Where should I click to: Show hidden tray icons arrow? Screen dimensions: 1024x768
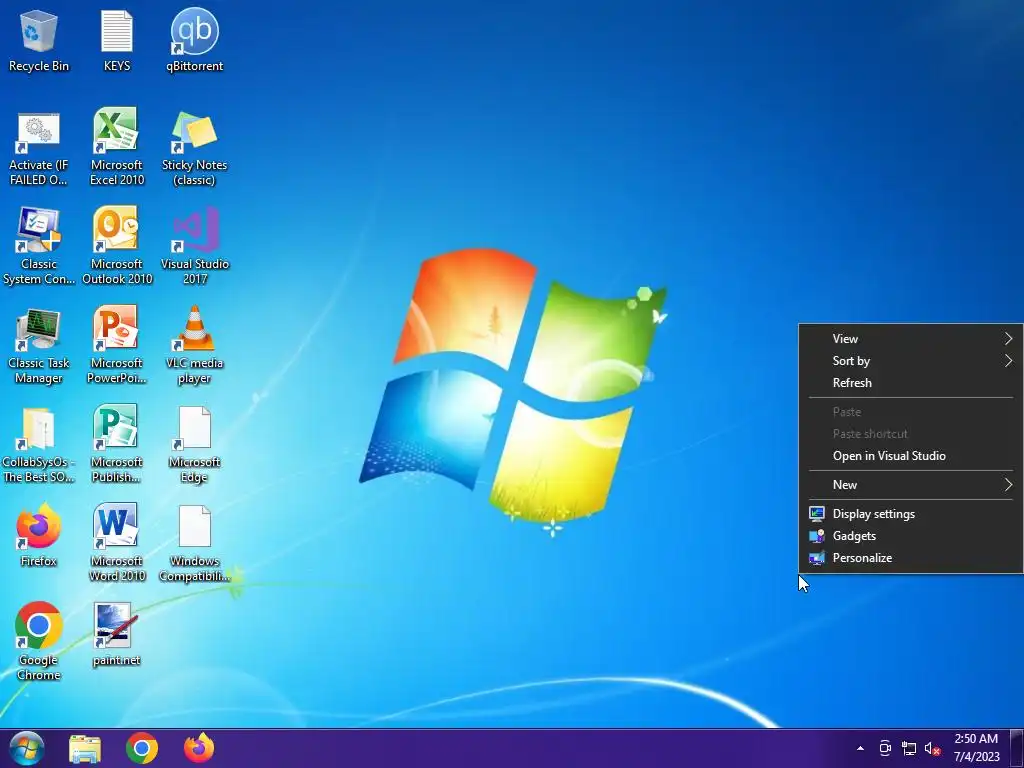860,748
